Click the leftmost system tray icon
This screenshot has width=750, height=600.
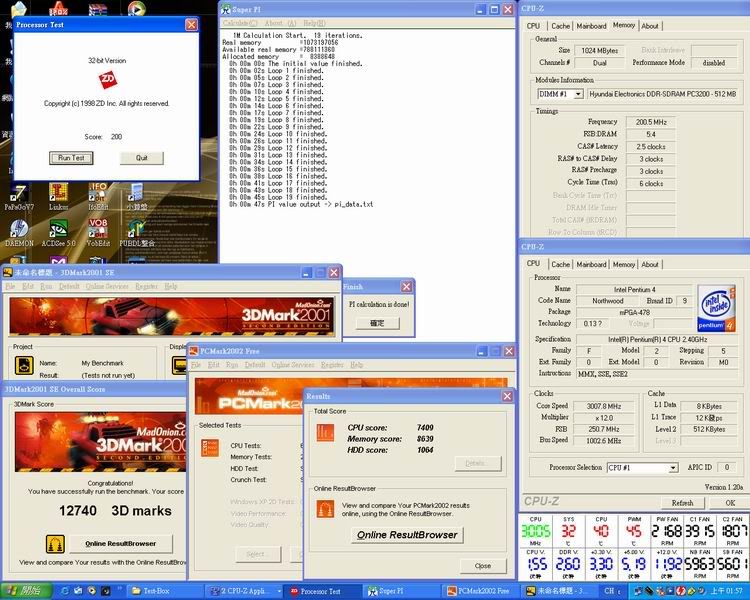(x=638, y=591)
